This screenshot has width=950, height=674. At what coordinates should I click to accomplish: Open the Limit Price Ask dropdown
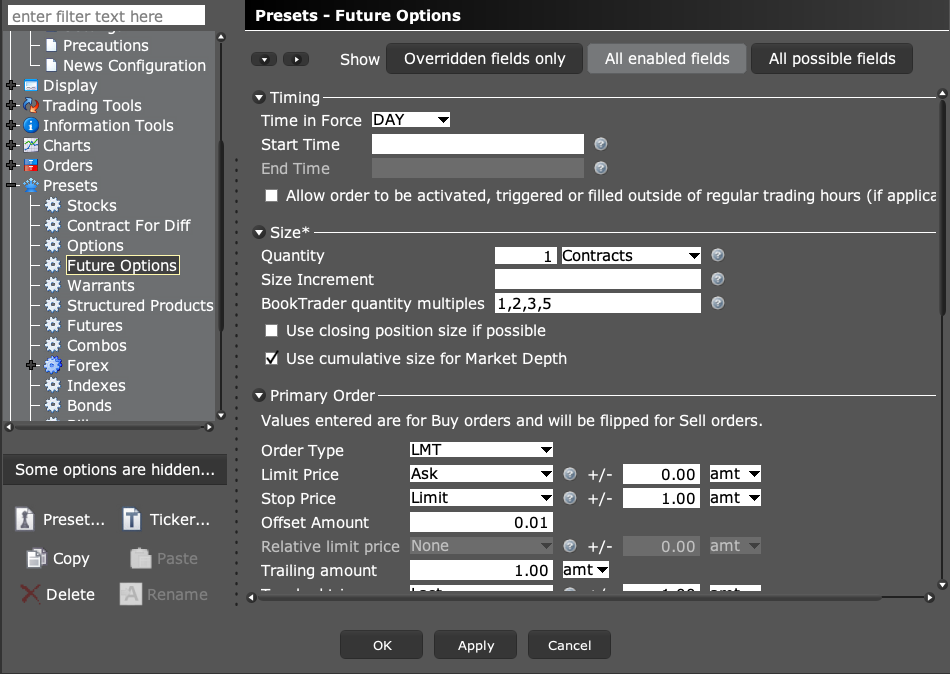click(x=481, y=474)
